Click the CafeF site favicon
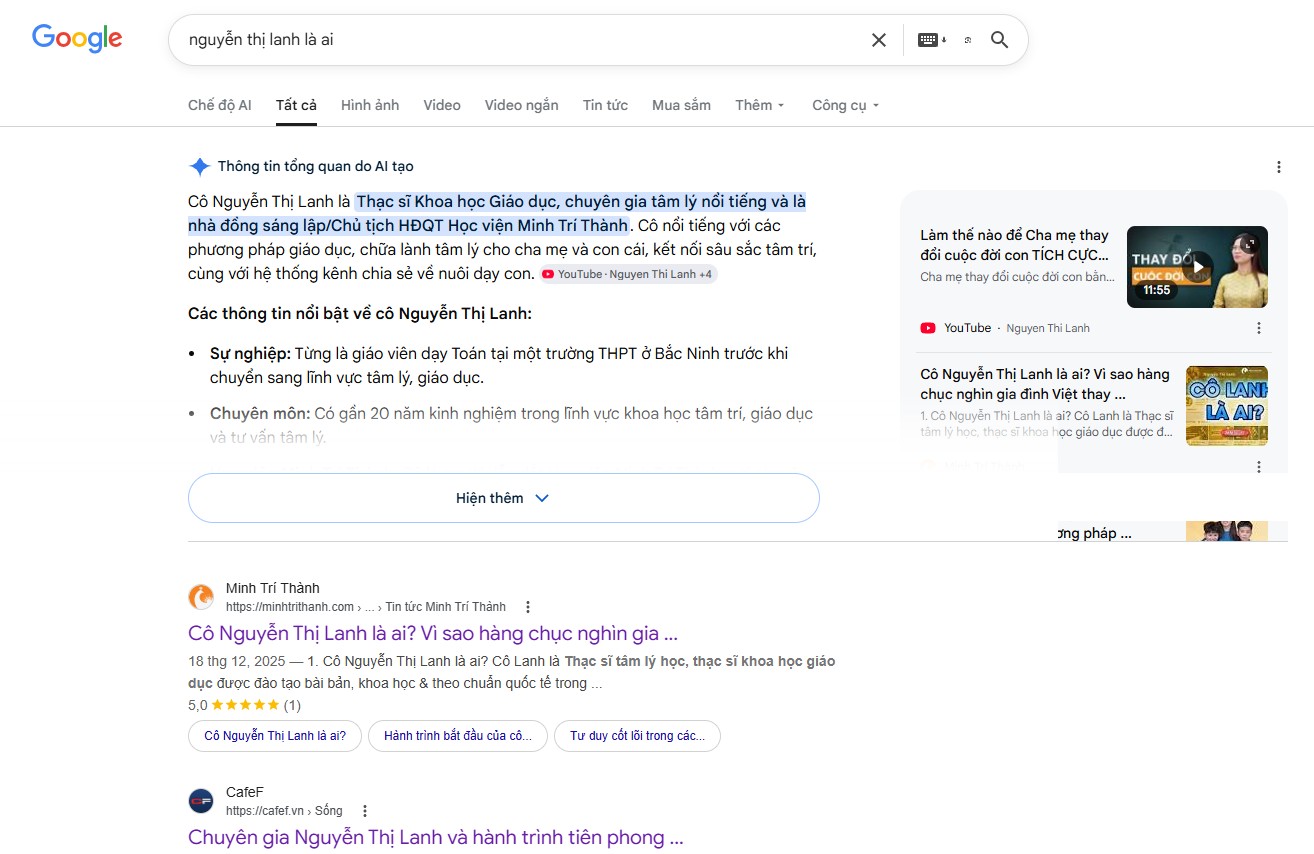Screen dimensions: 1314x854 point(201,801)
